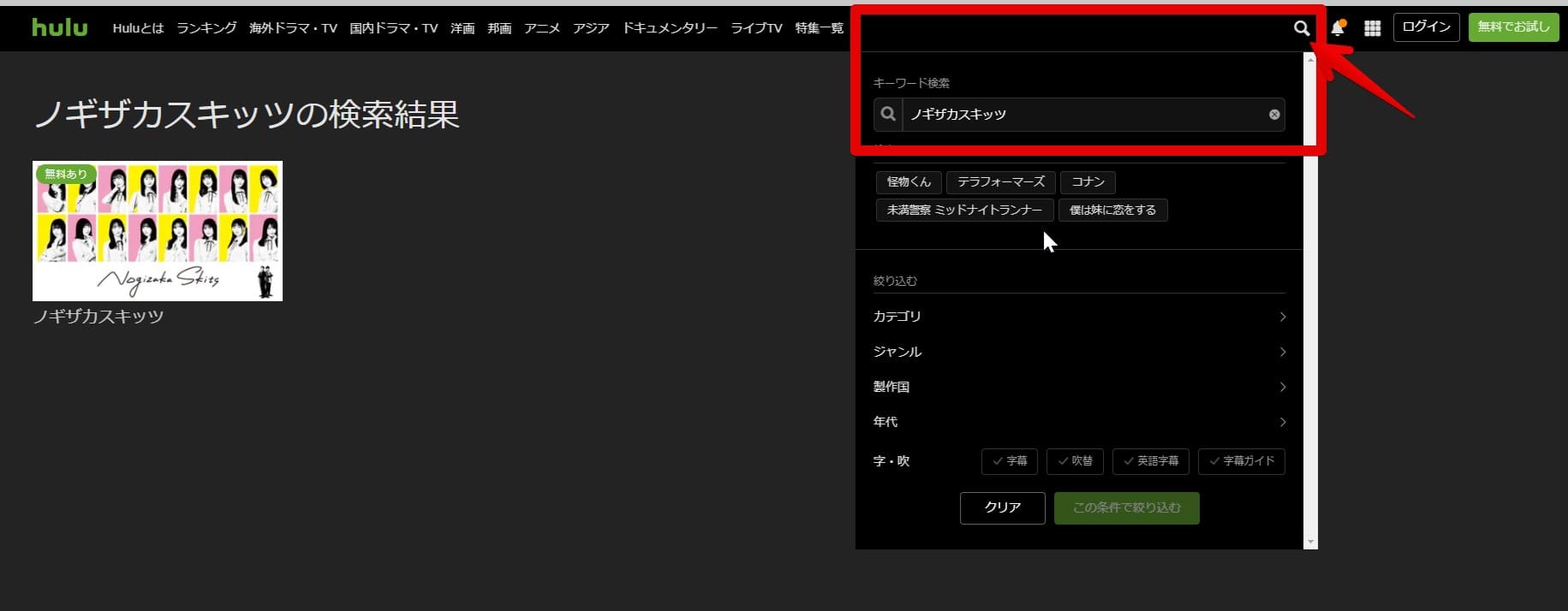Click the 無料でお試し button
The image size is (1568, 611).
[x=1513, y=27]
